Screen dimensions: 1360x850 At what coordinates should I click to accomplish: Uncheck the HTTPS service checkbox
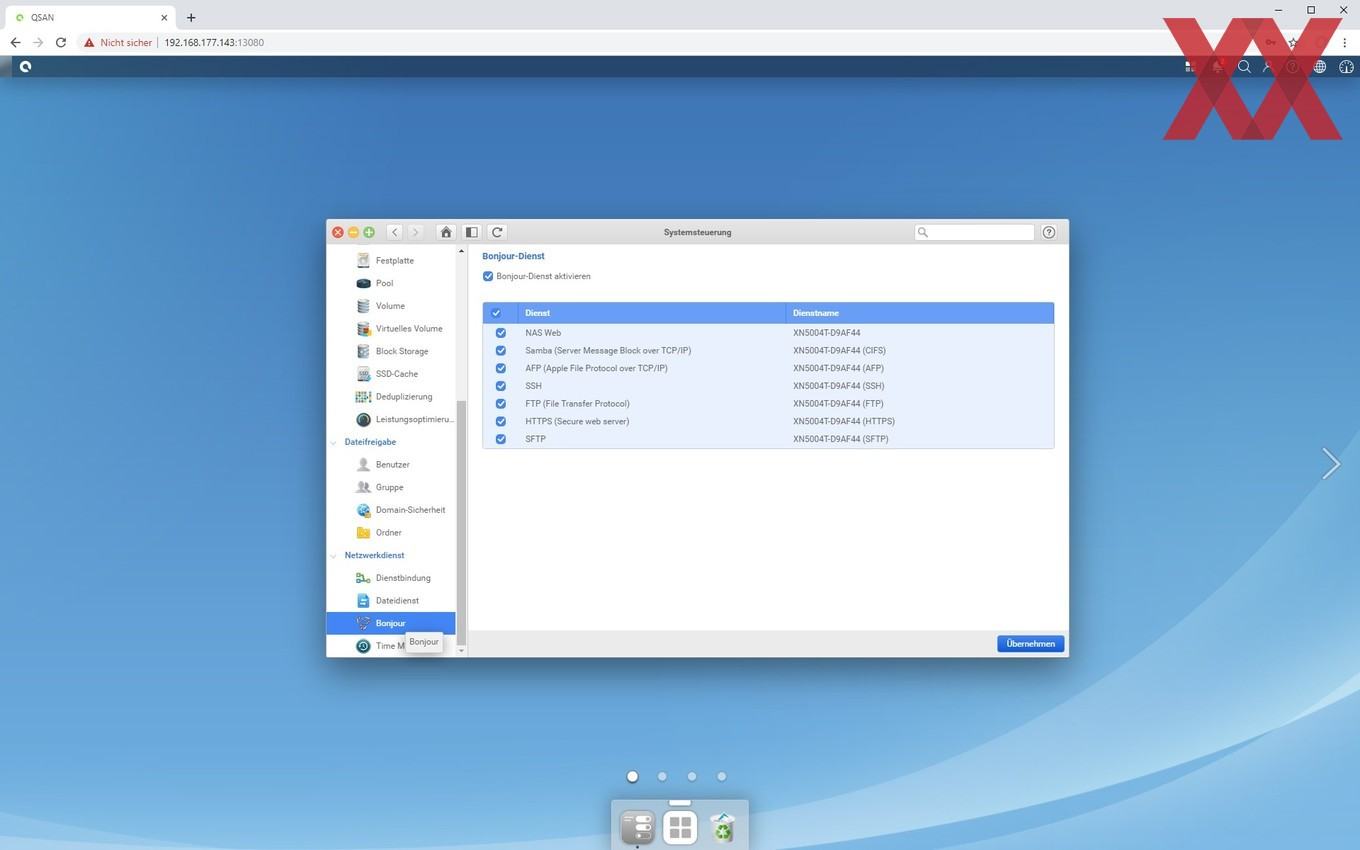click(x=501, y=421)
